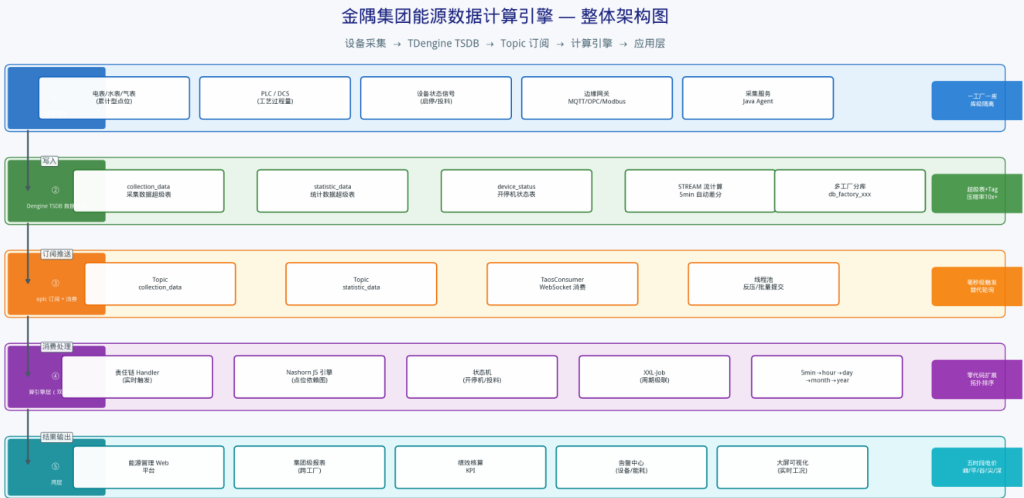Click the 结果输出 arrow label
1024x498 pixels.
57,437
